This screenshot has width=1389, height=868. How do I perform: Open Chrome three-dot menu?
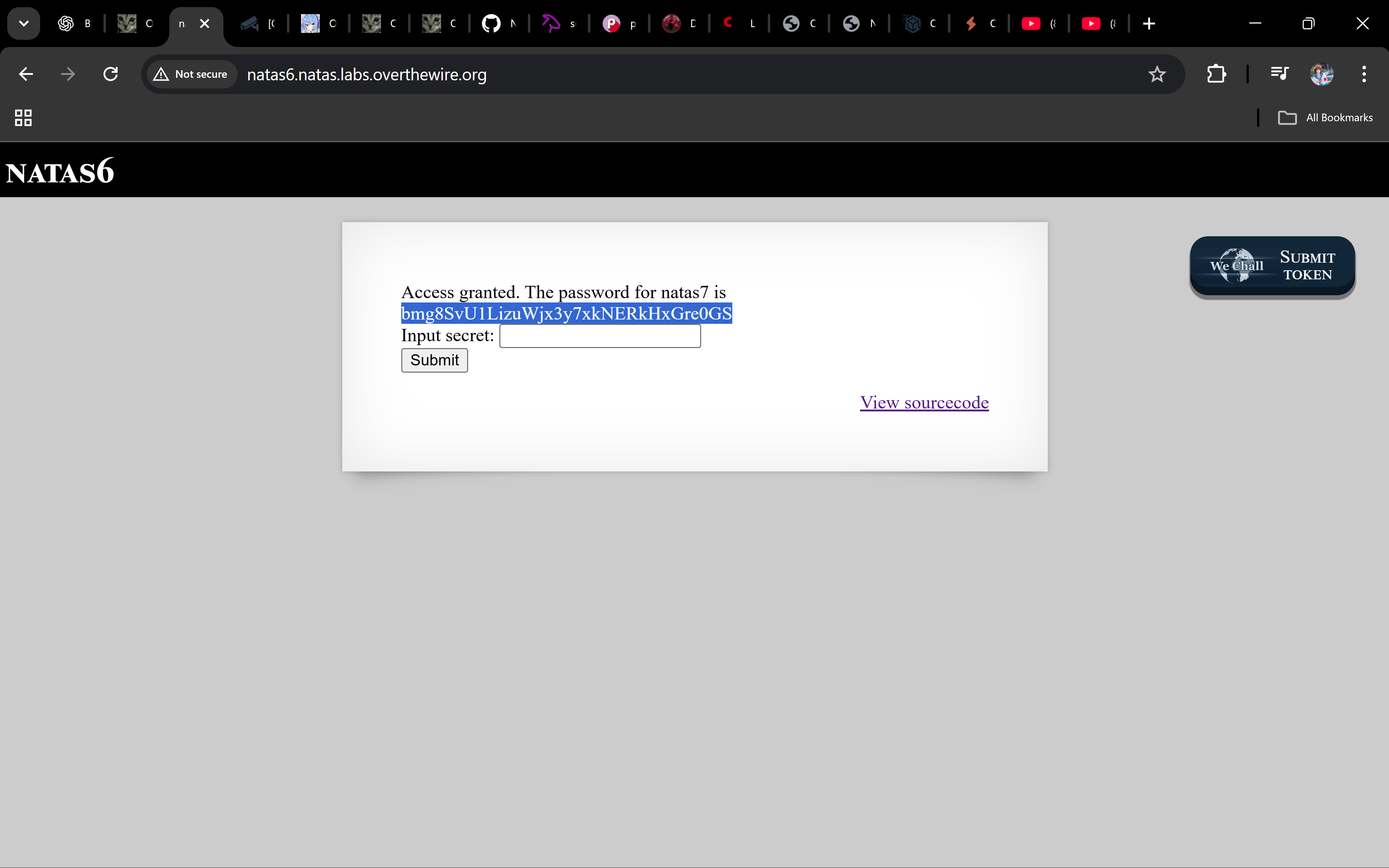[x=1364, y=74]
